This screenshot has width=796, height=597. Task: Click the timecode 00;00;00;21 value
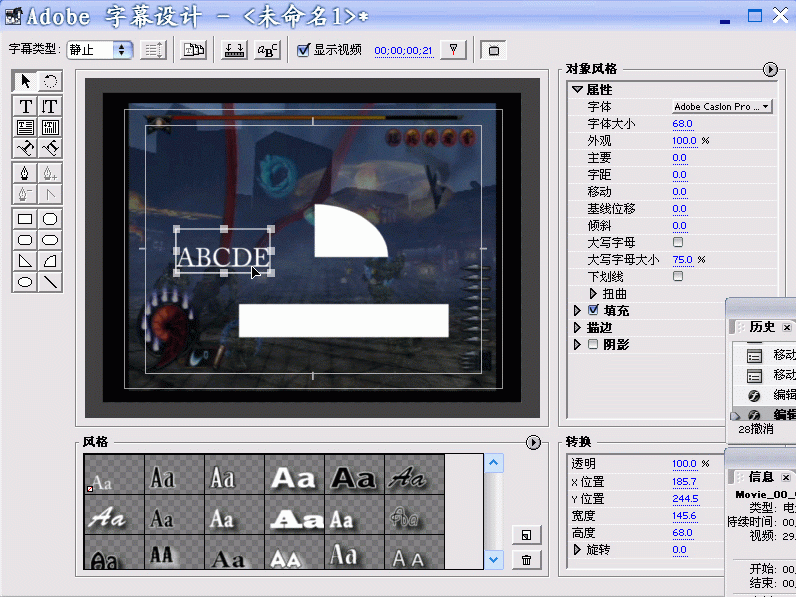click(403, 51)
